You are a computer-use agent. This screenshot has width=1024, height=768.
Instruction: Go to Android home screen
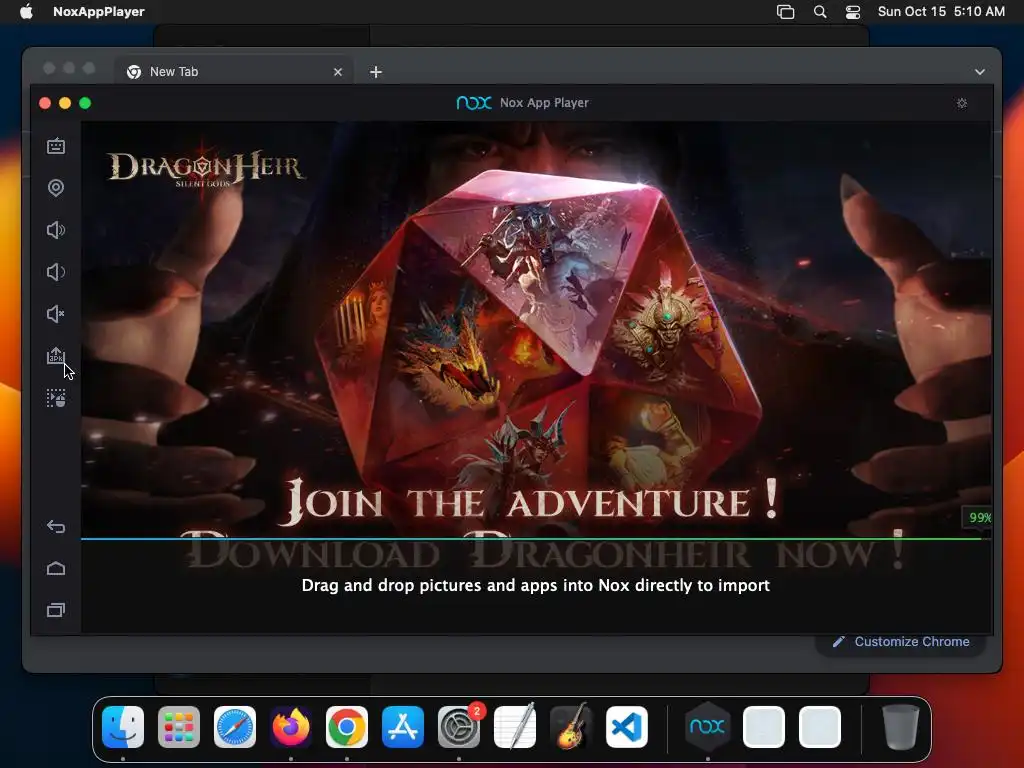(56, 568)
